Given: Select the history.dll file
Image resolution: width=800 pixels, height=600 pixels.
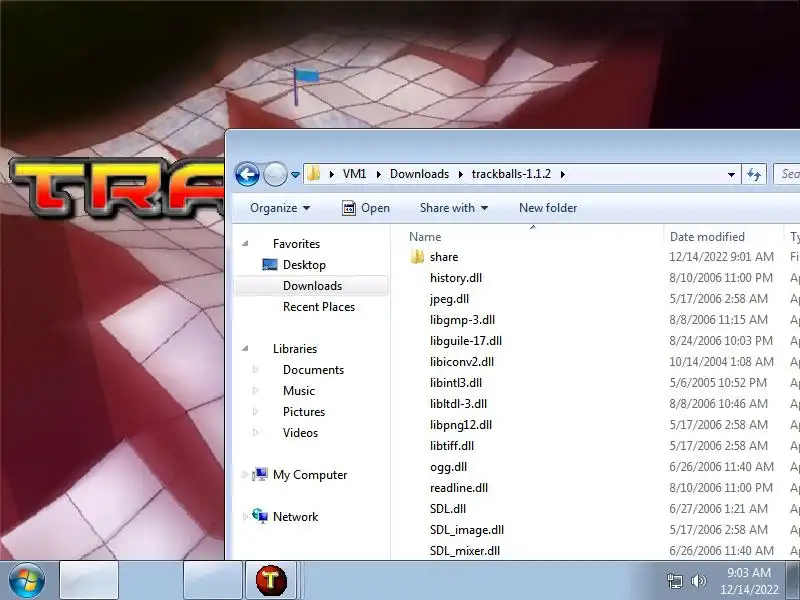Looking at the screenshot, I should point(456,278).
